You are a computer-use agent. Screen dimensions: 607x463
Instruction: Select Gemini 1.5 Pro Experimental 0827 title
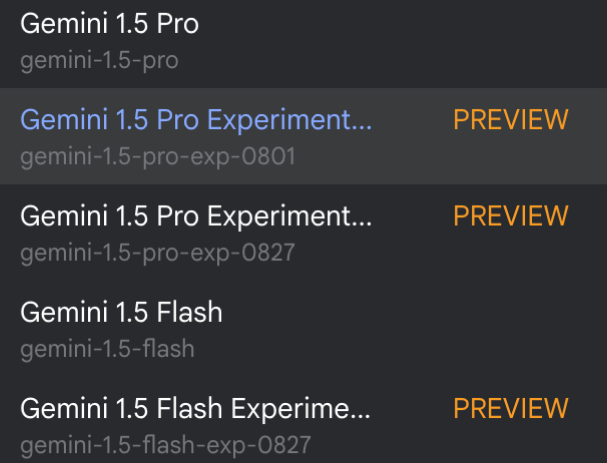coord(195,216)
